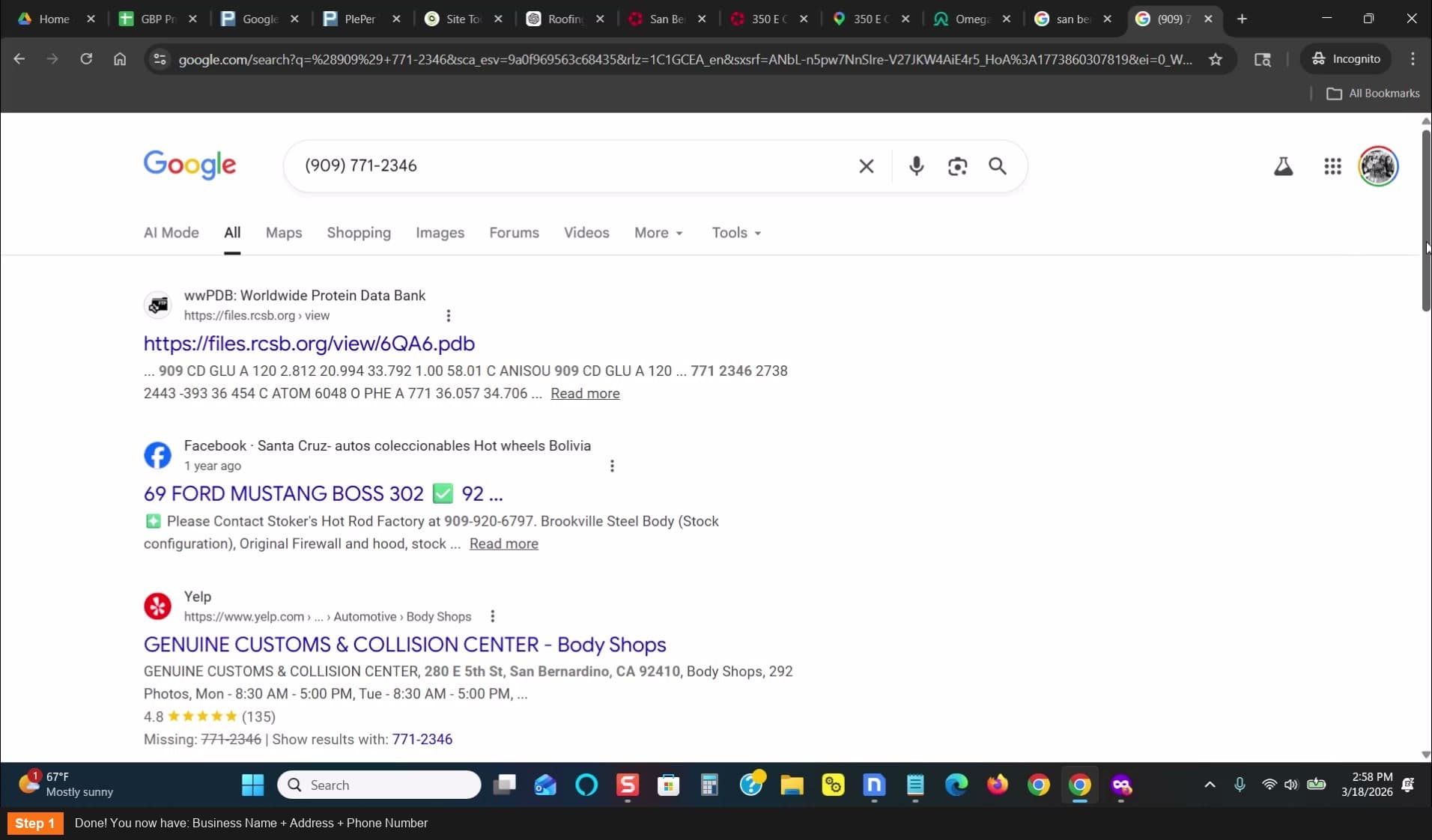Open Microsoft Edge from the taskbar
Image resolution: width=1432 pixels, height=840 pixels.
(956, 785)
